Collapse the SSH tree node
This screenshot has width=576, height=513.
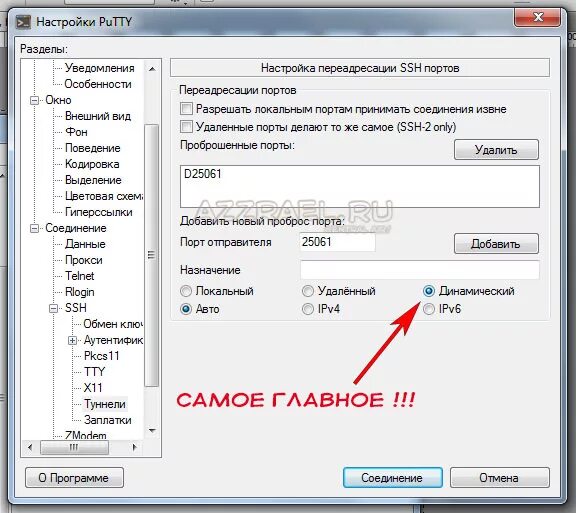[54, 308]
